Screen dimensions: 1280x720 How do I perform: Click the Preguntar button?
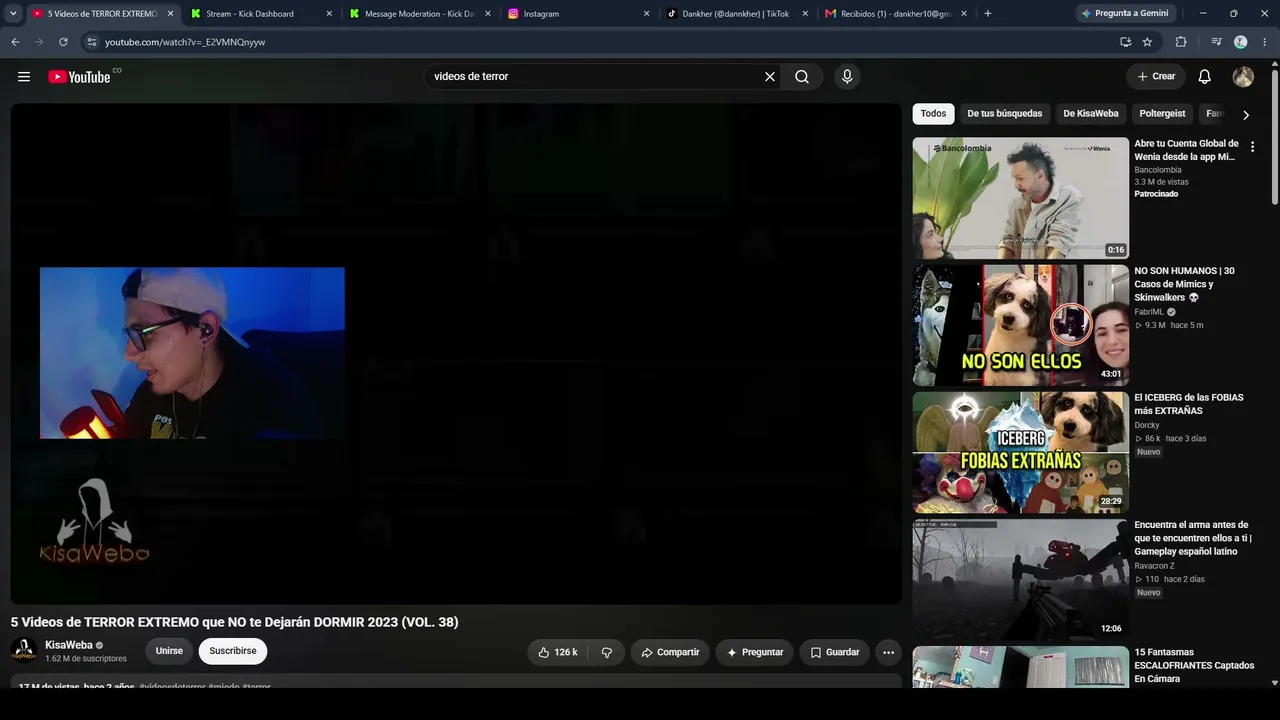(x=755, y=652)
